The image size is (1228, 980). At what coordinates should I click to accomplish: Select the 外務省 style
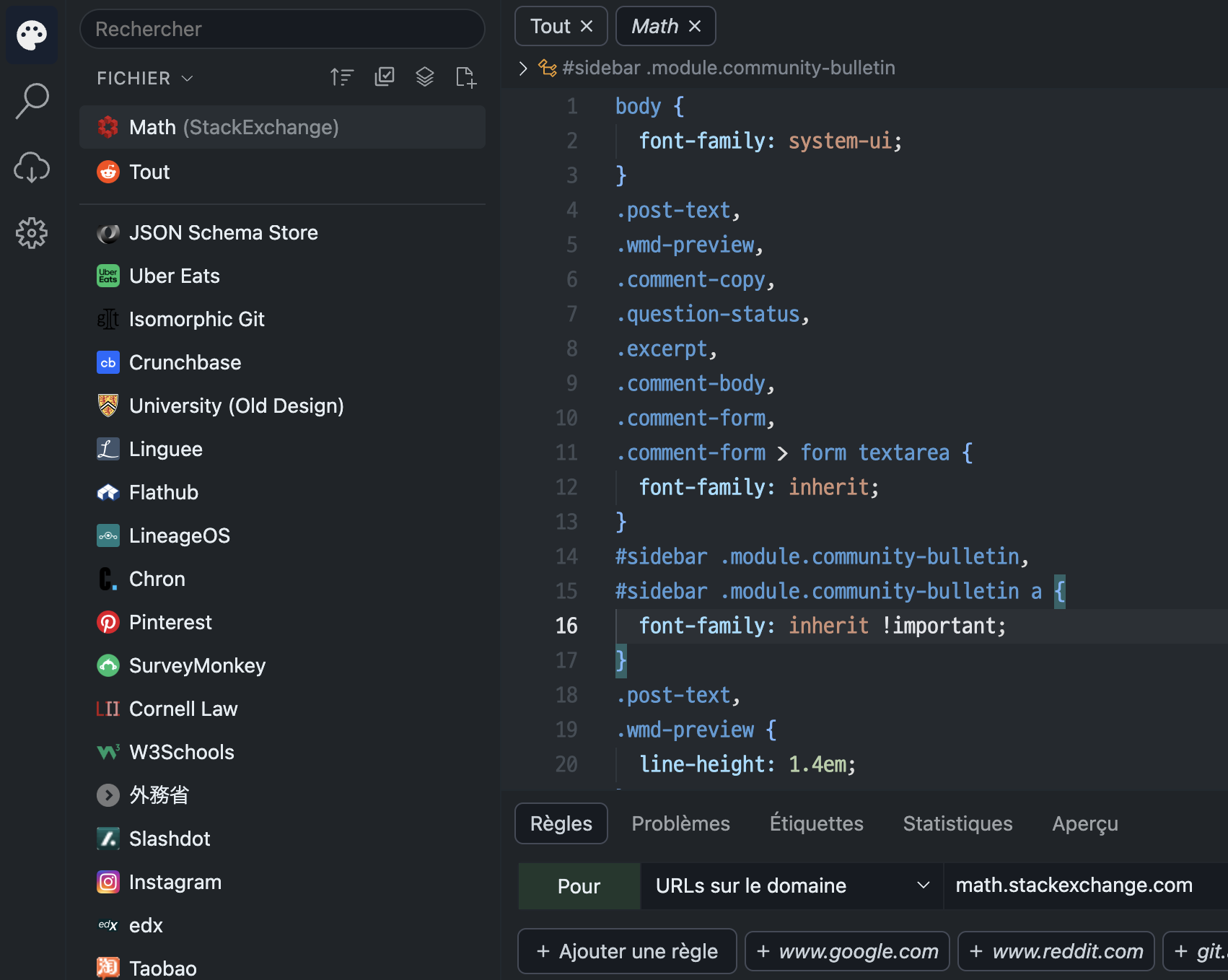tap(282, 795)
